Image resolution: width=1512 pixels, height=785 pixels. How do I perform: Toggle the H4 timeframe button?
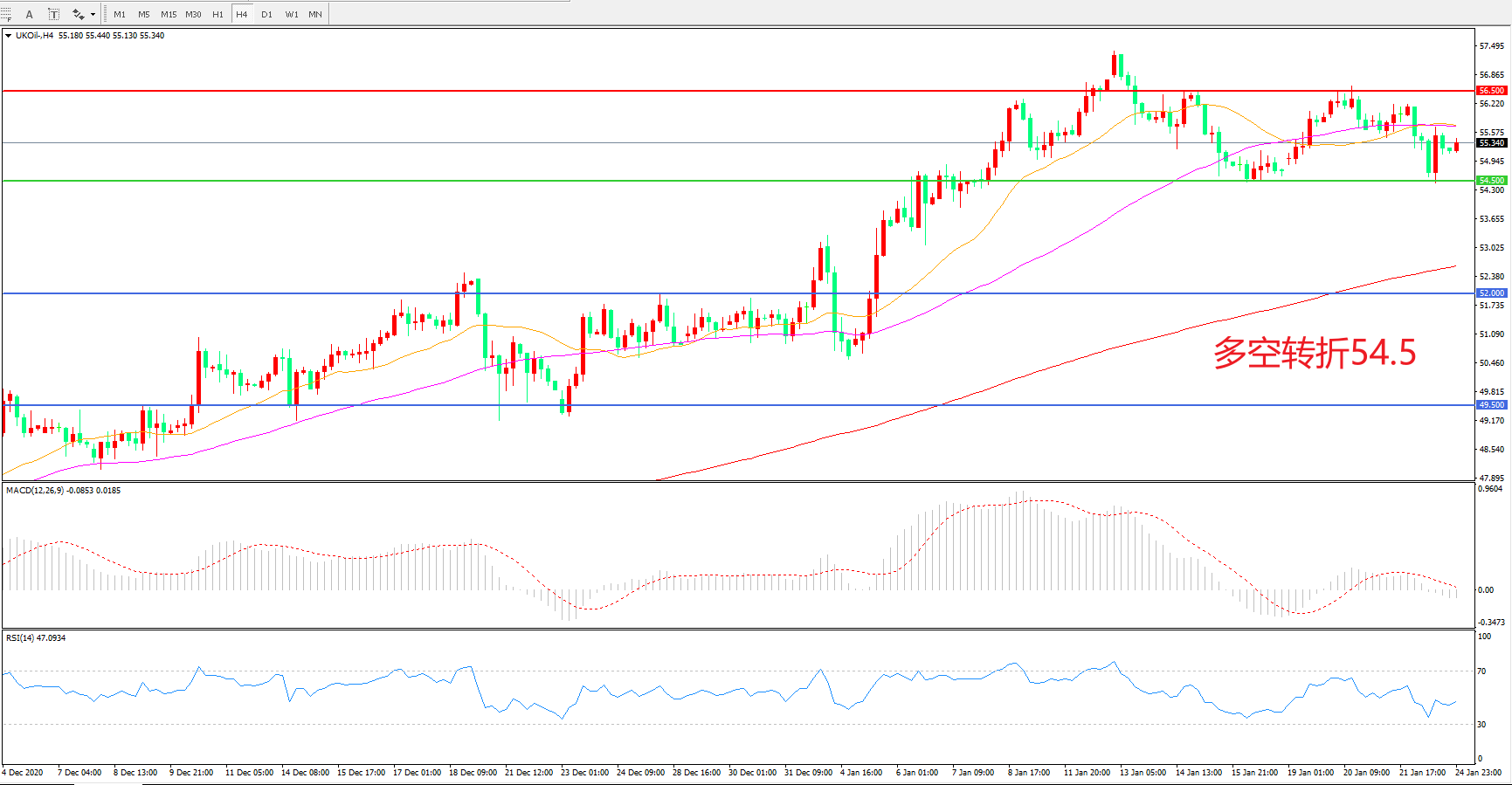point(242,14)
